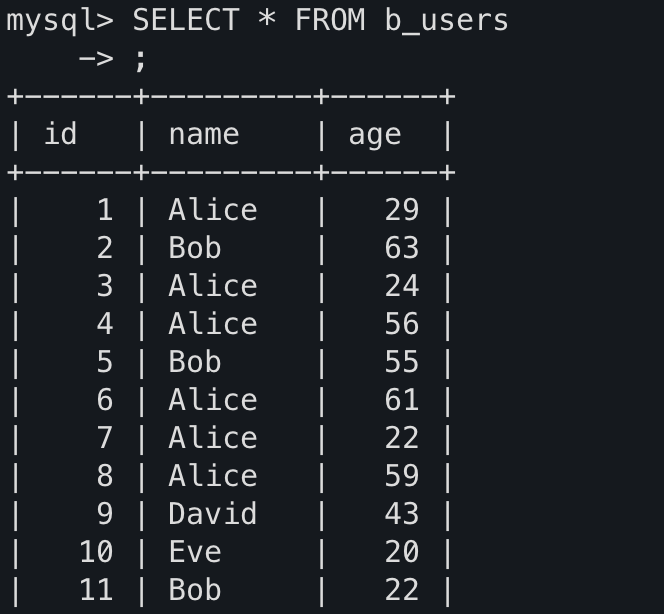Click the FROM keyword in the query
664x614 pixels.
coord(330,20)
